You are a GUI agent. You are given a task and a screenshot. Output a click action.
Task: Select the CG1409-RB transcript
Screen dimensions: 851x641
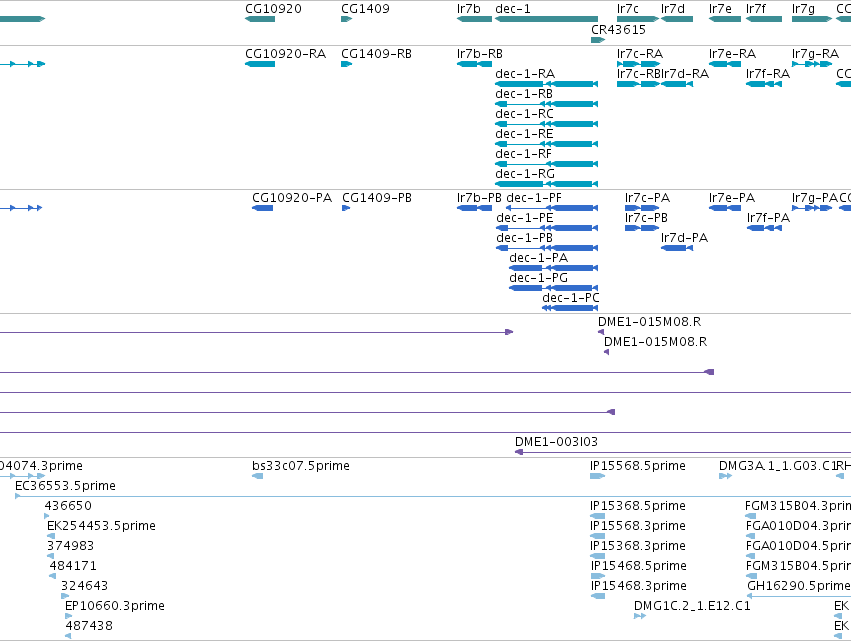(x=346, y=64)
